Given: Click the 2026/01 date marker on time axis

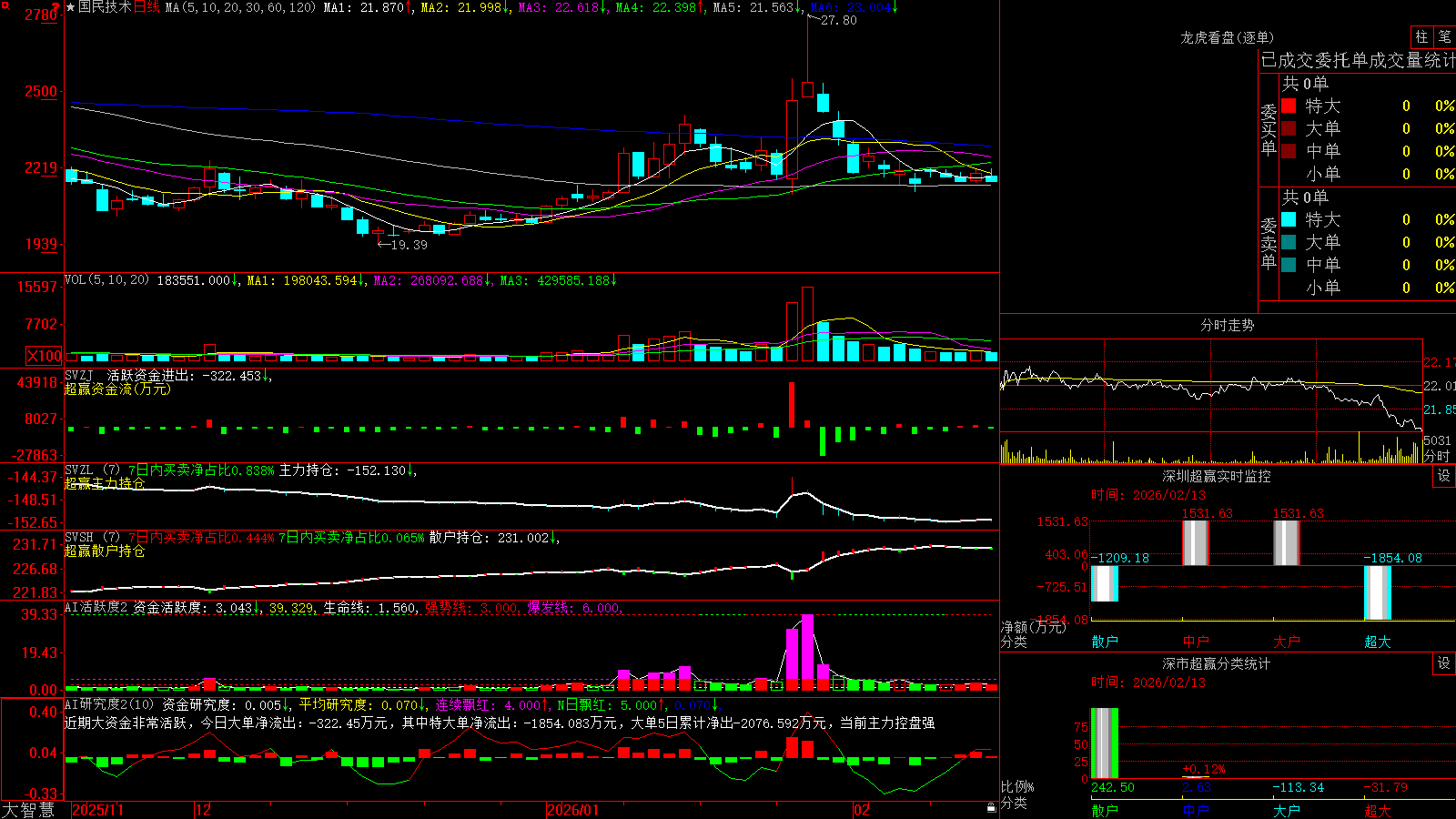Looking at the screenshot, I should click(573, 810).
